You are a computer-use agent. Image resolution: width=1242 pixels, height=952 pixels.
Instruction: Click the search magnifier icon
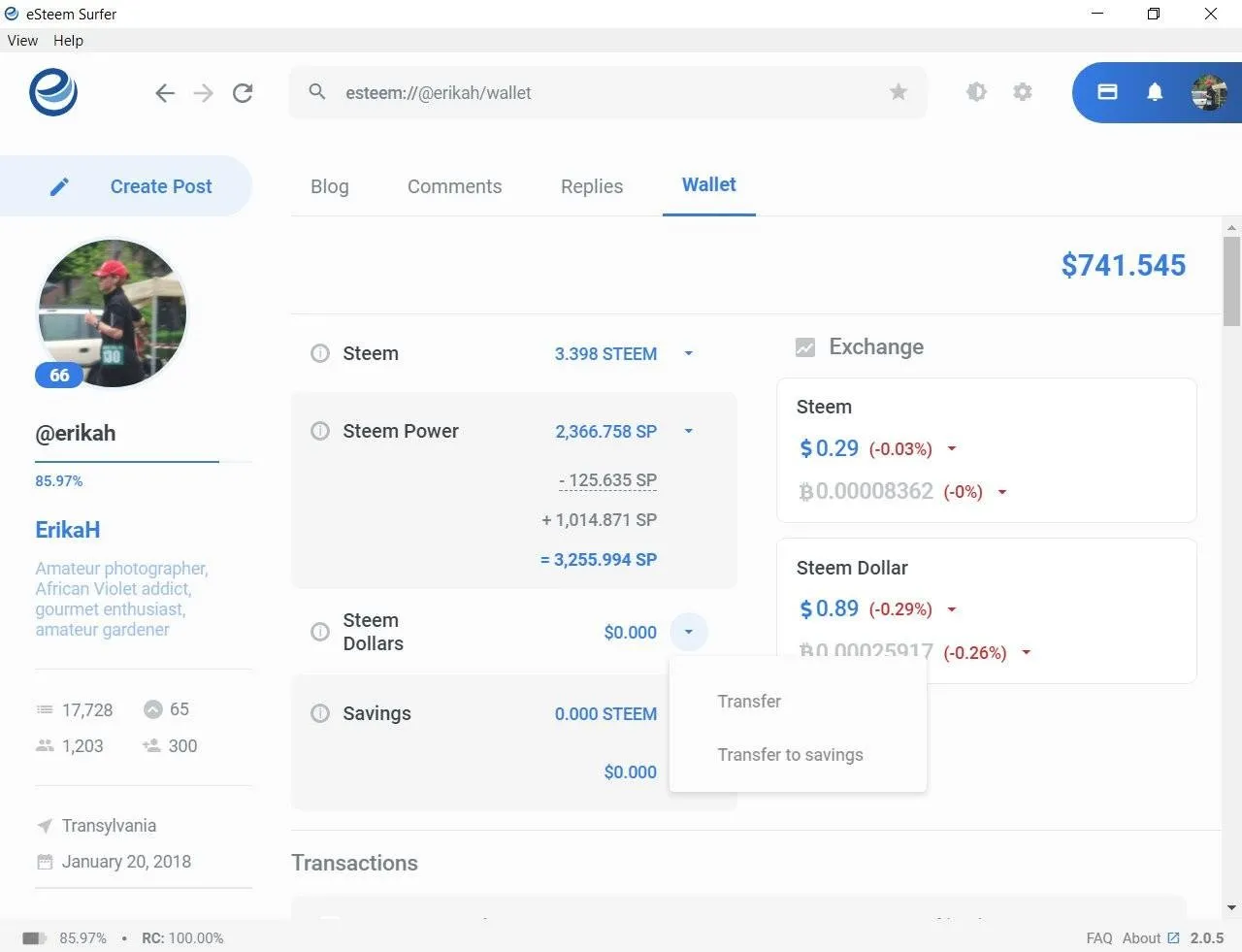click(316, 91)
